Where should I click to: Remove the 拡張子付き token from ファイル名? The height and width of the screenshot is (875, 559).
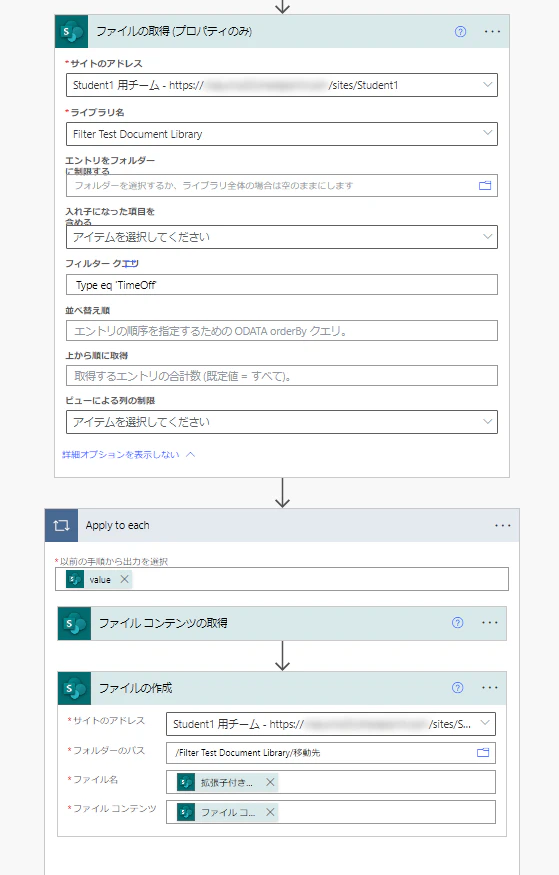270,782
